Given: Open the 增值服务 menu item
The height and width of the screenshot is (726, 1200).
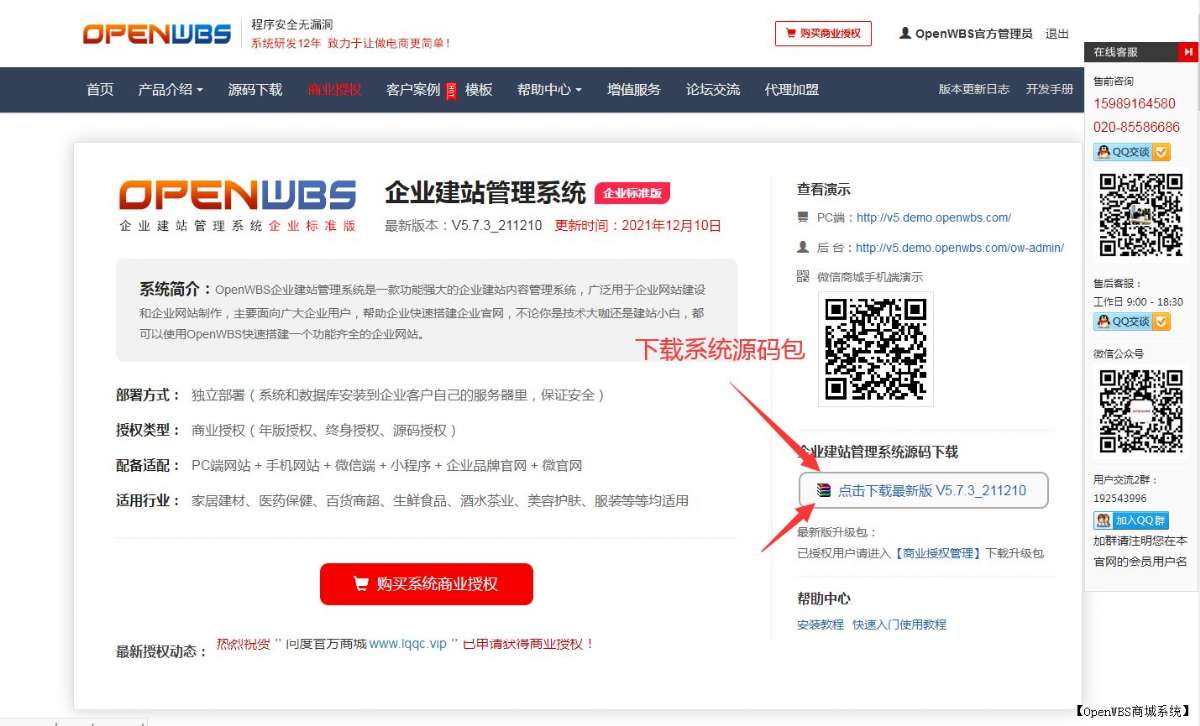Looking at the screenshot, I should coord(632,89).
